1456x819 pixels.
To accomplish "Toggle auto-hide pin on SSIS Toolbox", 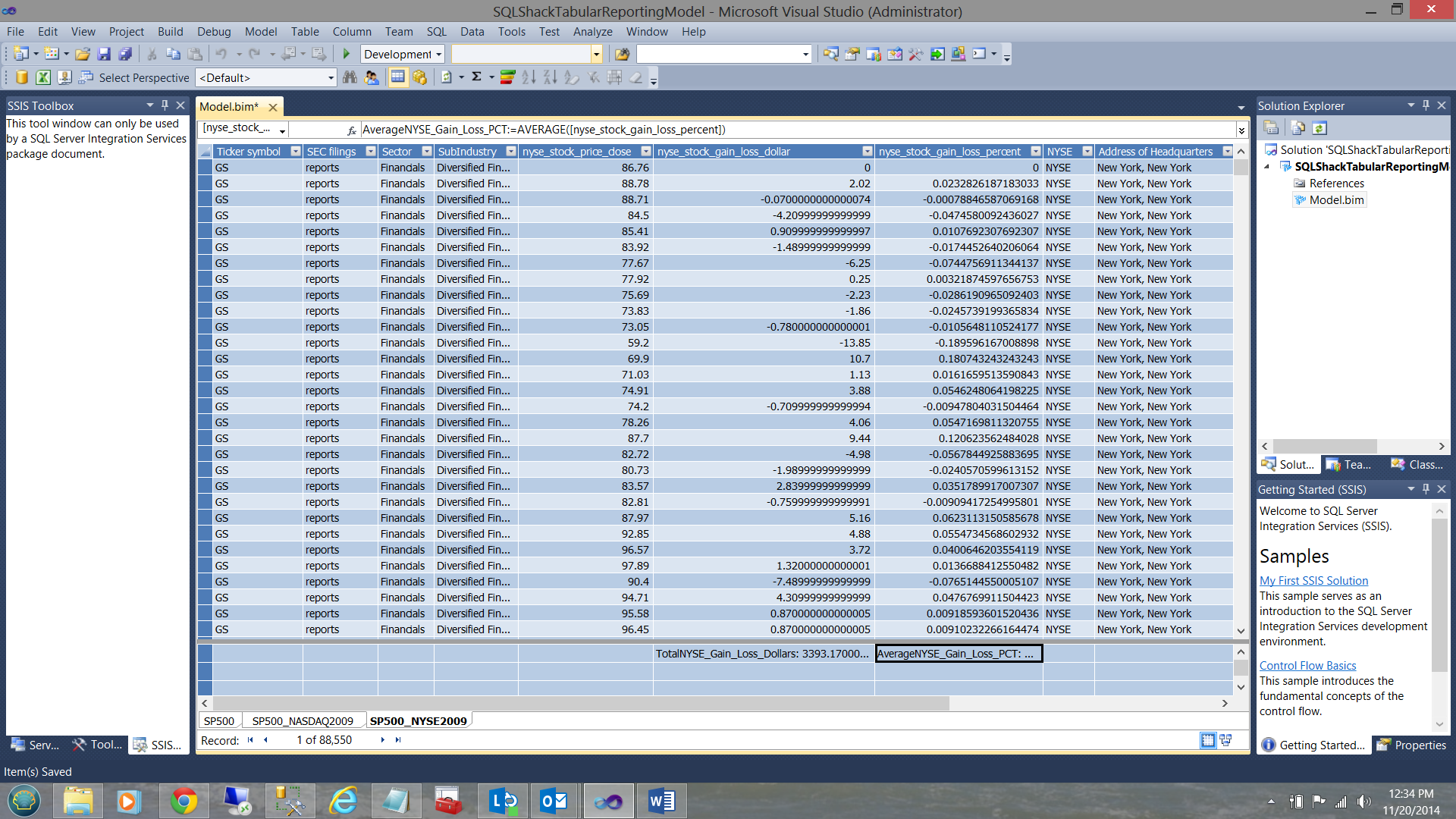I will [x=165, y=105].
